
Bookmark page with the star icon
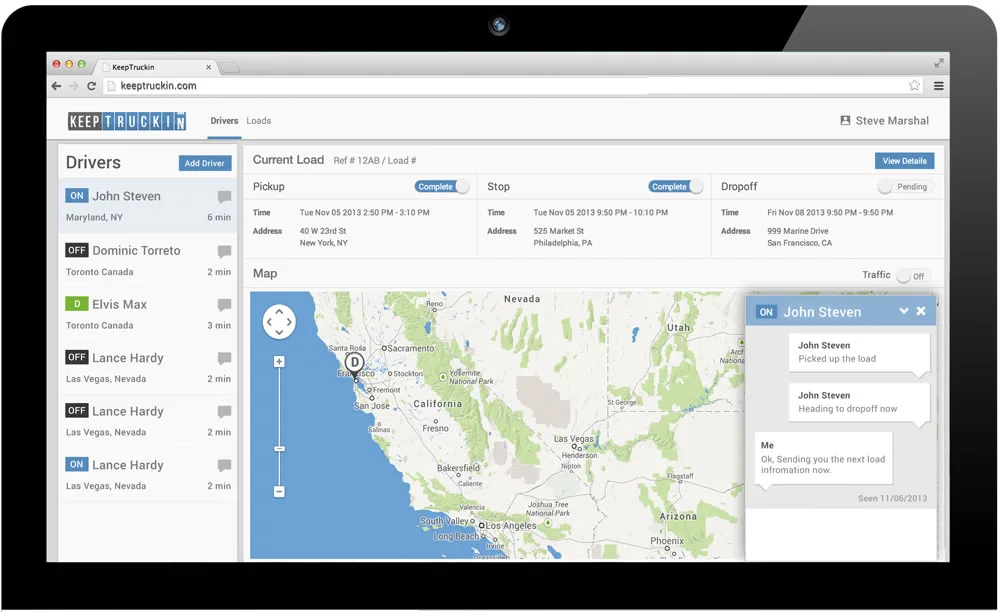pyautogui.click(x=915, y=85)
